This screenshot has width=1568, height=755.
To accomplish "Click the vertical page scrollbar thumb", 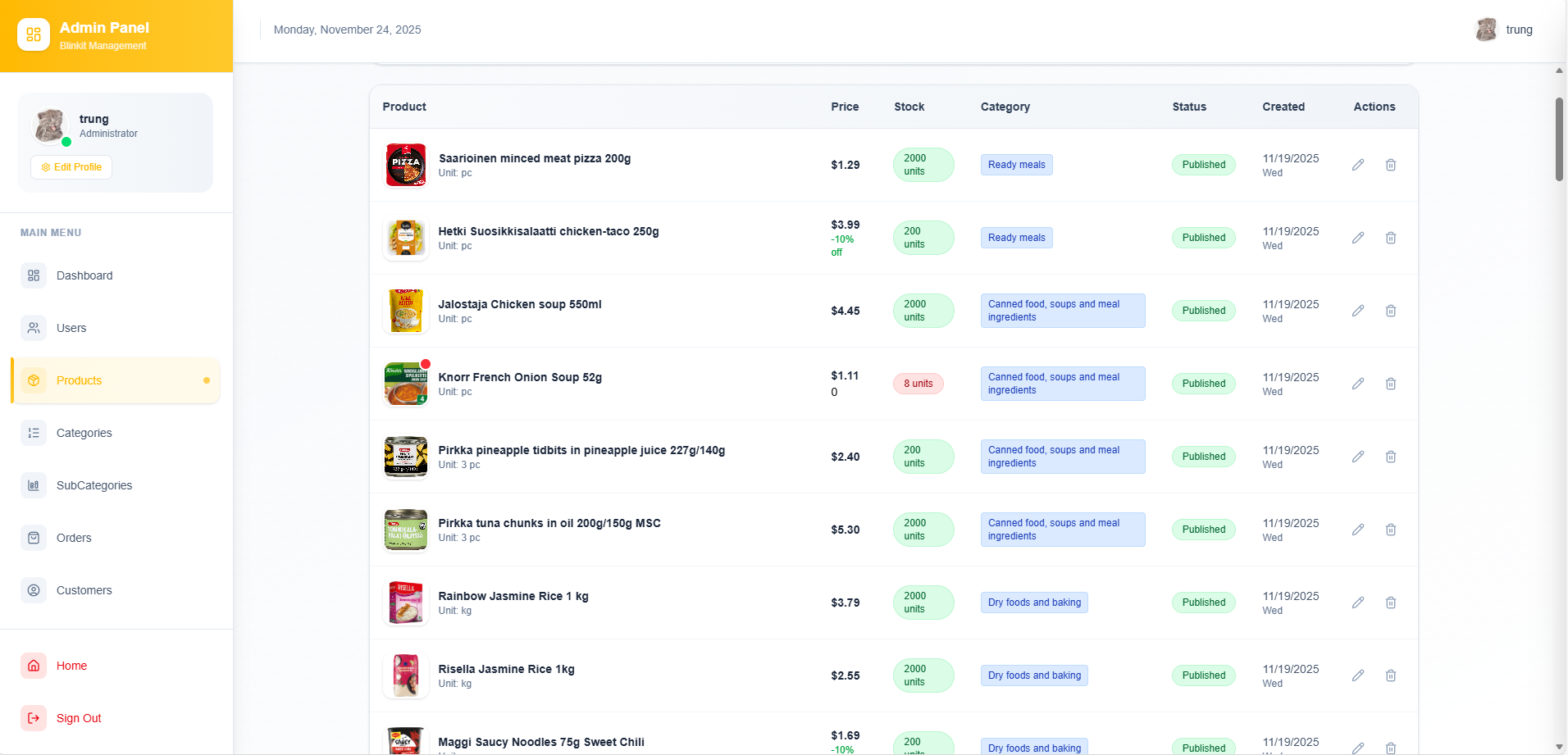I will [x=1559, y=139].
